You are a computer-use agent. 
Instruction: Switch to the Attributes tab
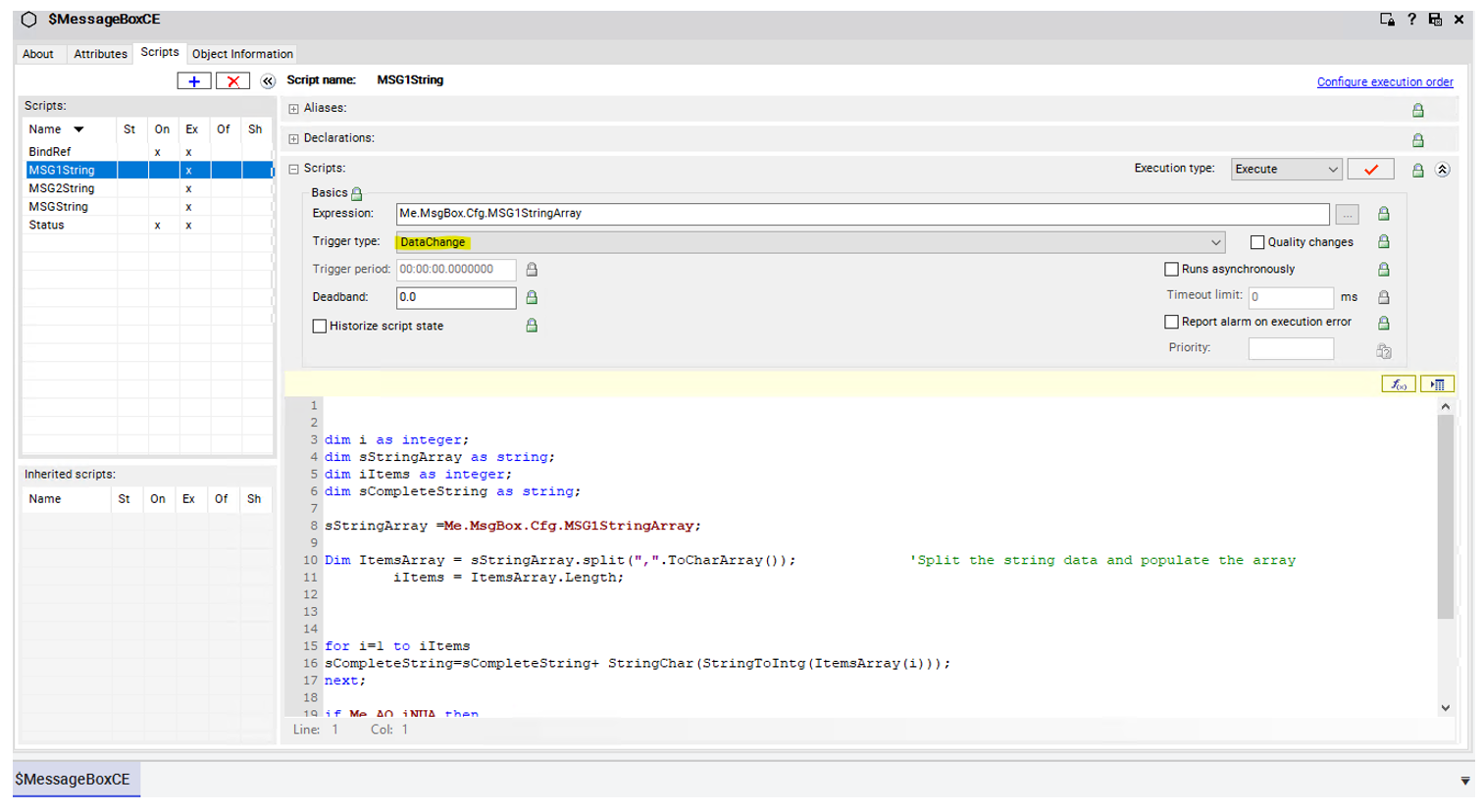click(100, 54)
